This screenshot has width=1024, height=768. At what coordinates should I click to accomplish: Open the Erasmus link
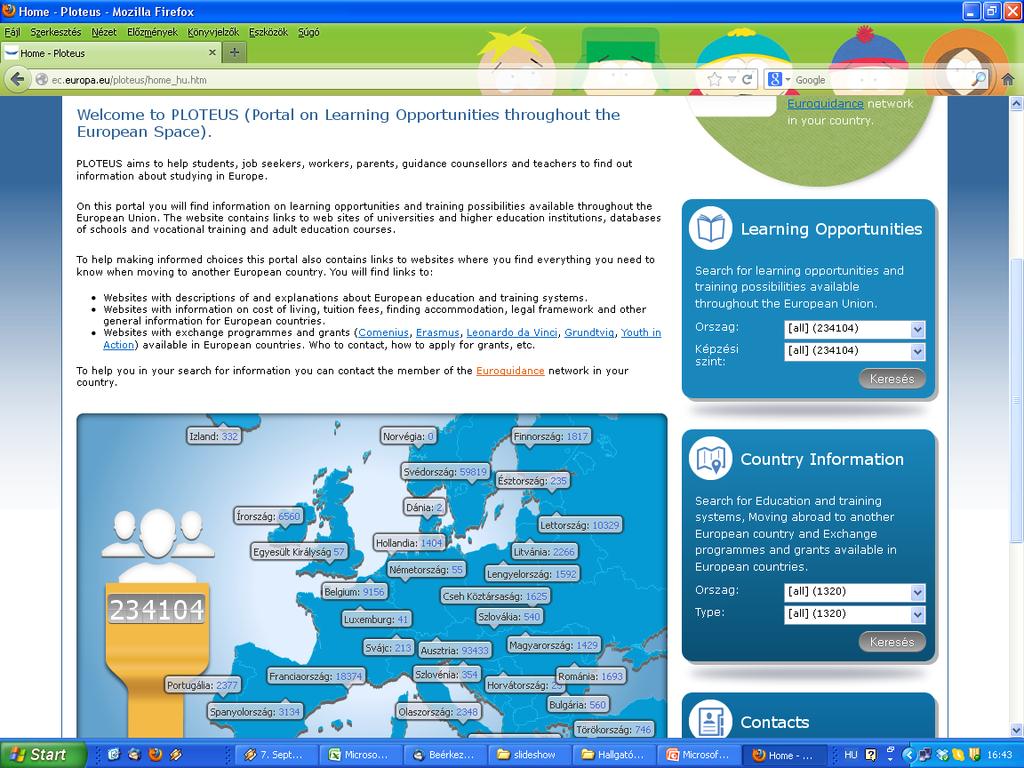pos(438,332)
